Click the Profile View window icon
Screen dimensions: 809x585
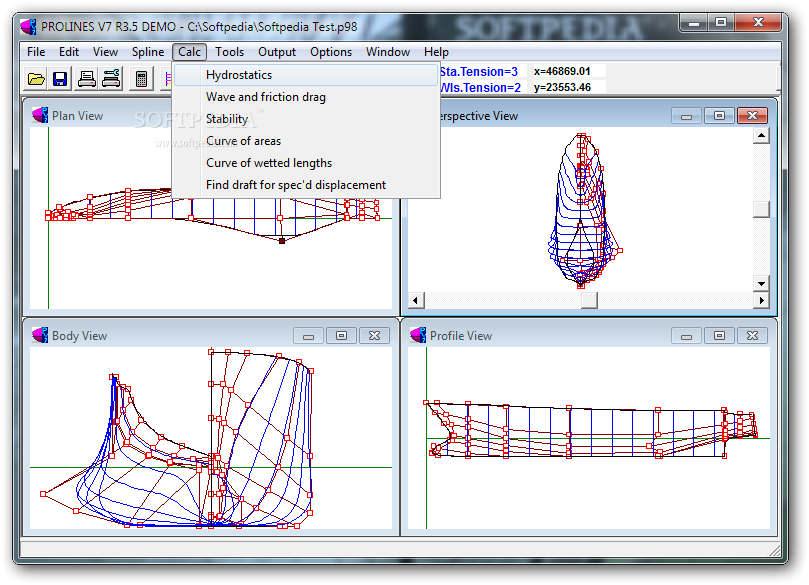tap(418, 335)
